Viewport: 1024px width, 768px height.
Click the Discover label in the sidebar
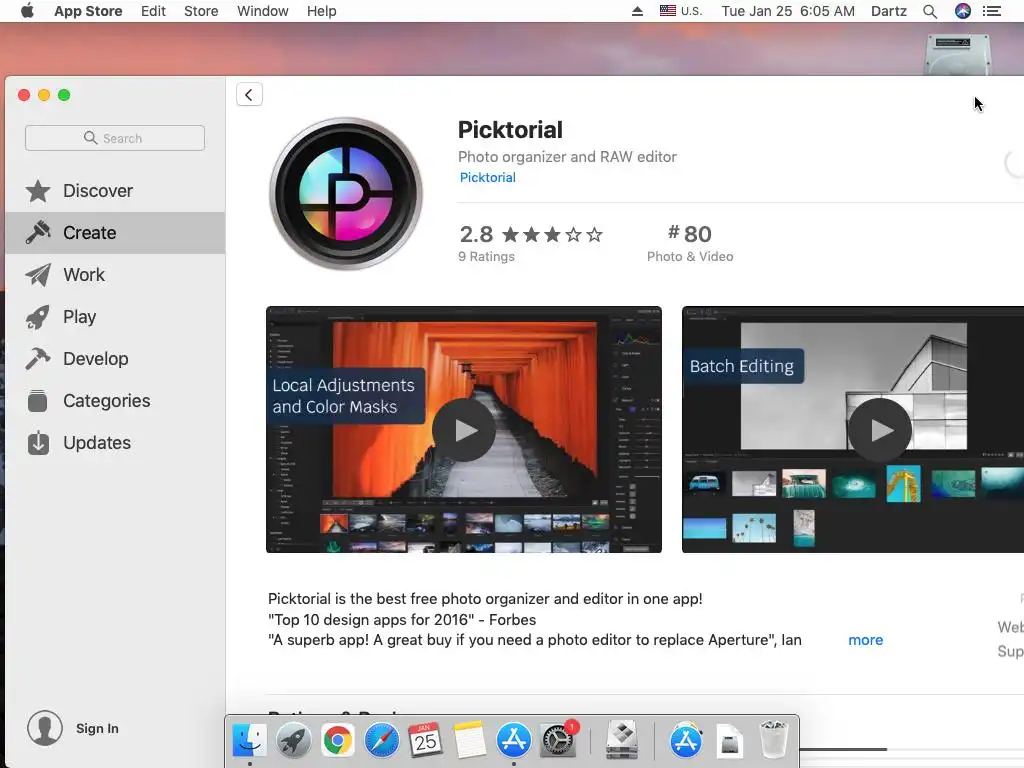click(x=98, y=191)
